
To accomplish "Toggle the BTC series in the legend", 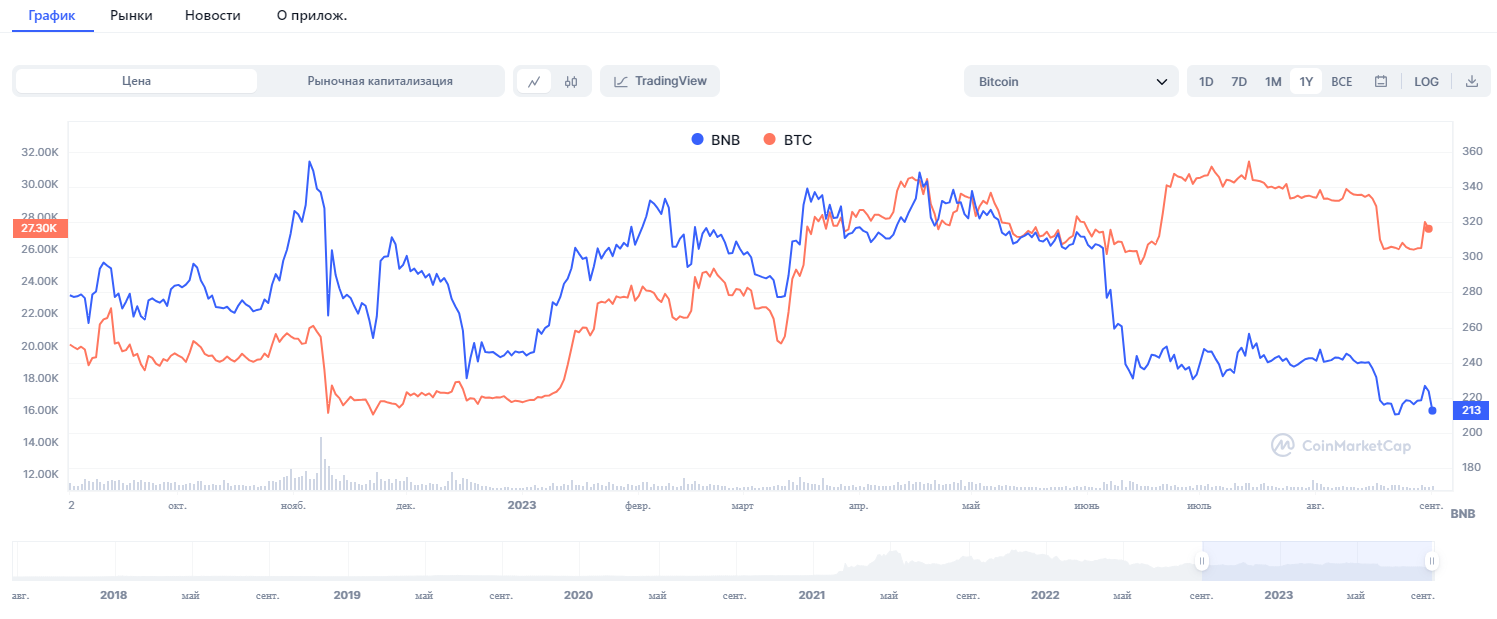I will pyautogui.click(x=788, y=140).
